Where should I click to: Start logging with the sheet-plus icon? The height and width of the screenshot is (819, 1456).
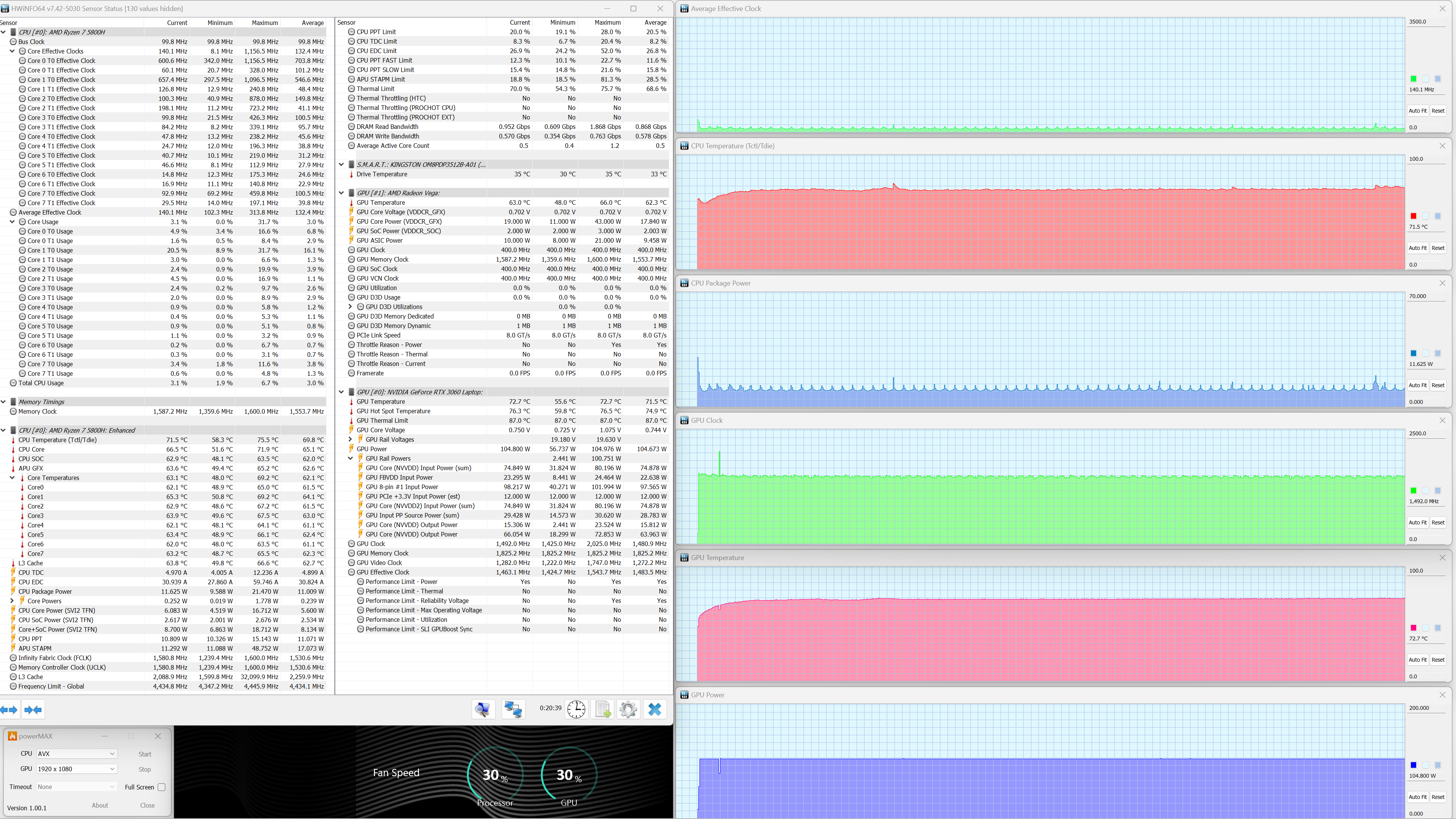pyautogui.click(x=602, y=709)
